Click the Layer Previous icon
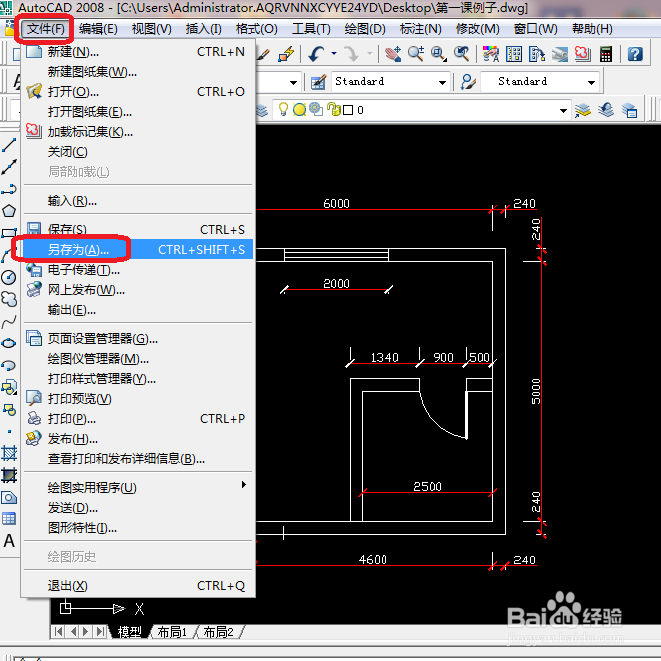Image resolution: width=661 pixels, height=661 pixels. point(606,110)
